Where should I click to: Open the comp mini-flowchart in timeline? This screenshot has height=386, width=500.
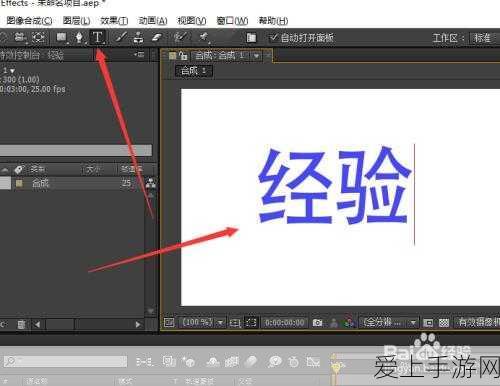144,362
